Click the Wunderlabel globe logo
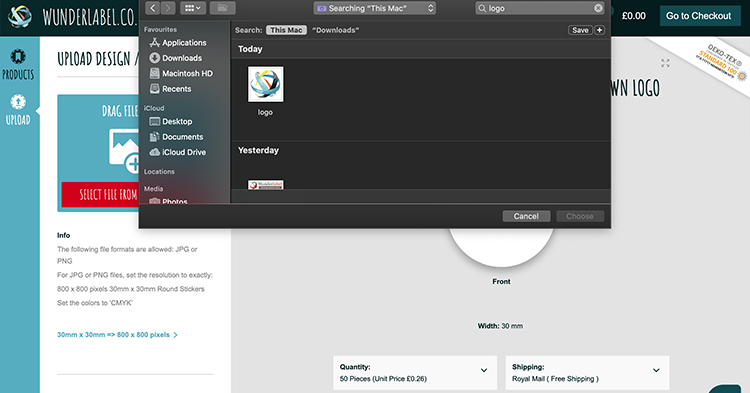The image size is (750, 393). 20,16
